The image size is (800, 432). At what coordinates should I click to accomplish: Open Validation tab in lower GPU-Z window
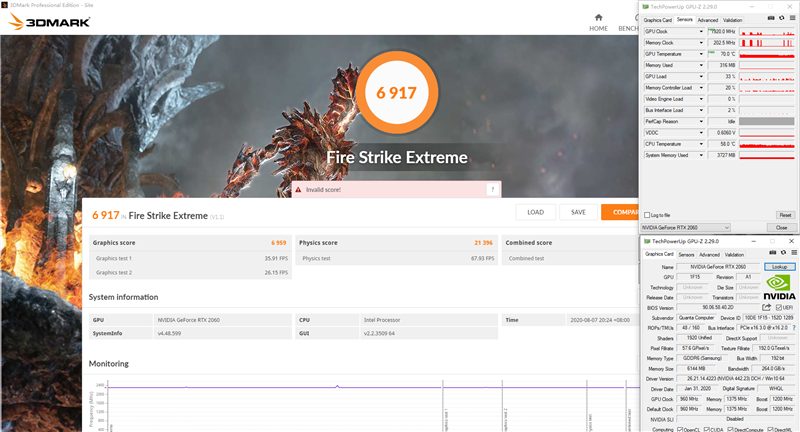(x=734, y=255)
